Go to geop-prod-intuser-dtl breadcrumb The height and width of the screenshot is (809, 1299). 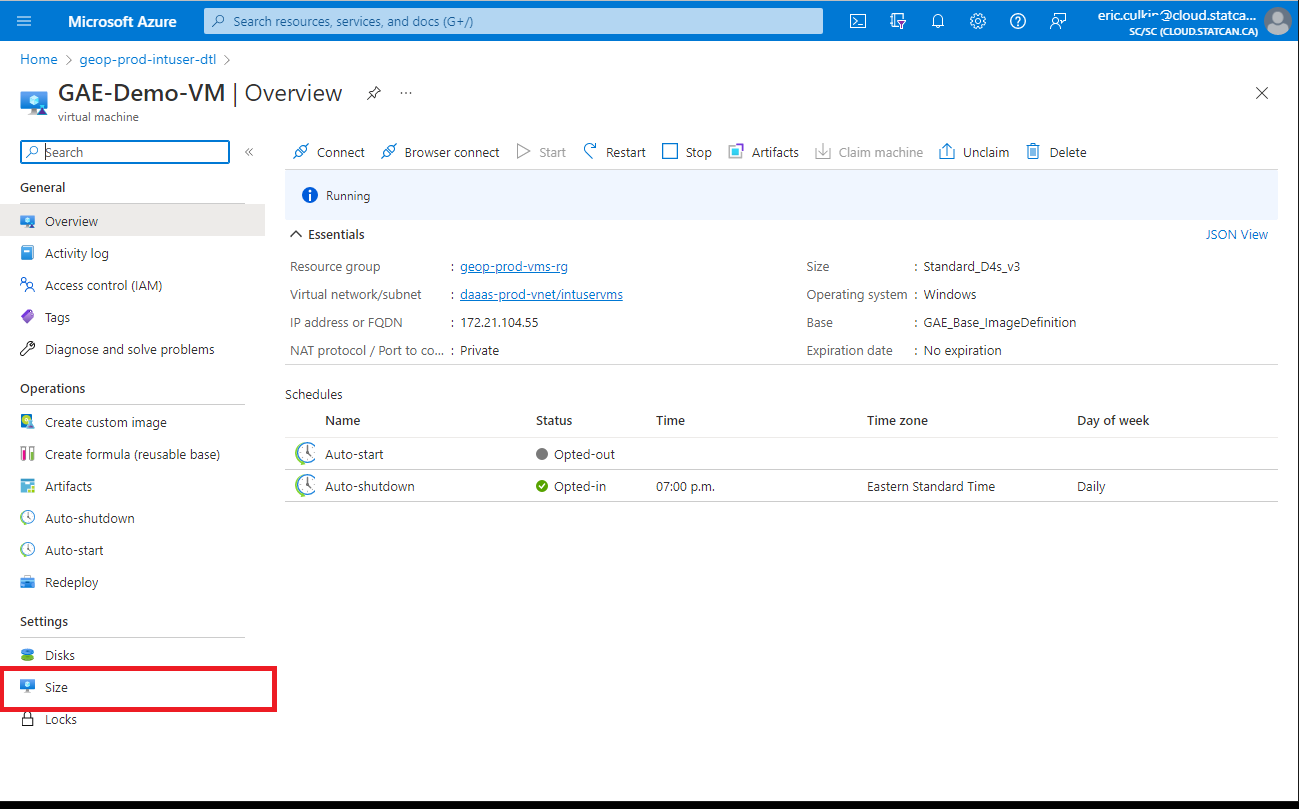pyautogui.click(x=148, y=59)
